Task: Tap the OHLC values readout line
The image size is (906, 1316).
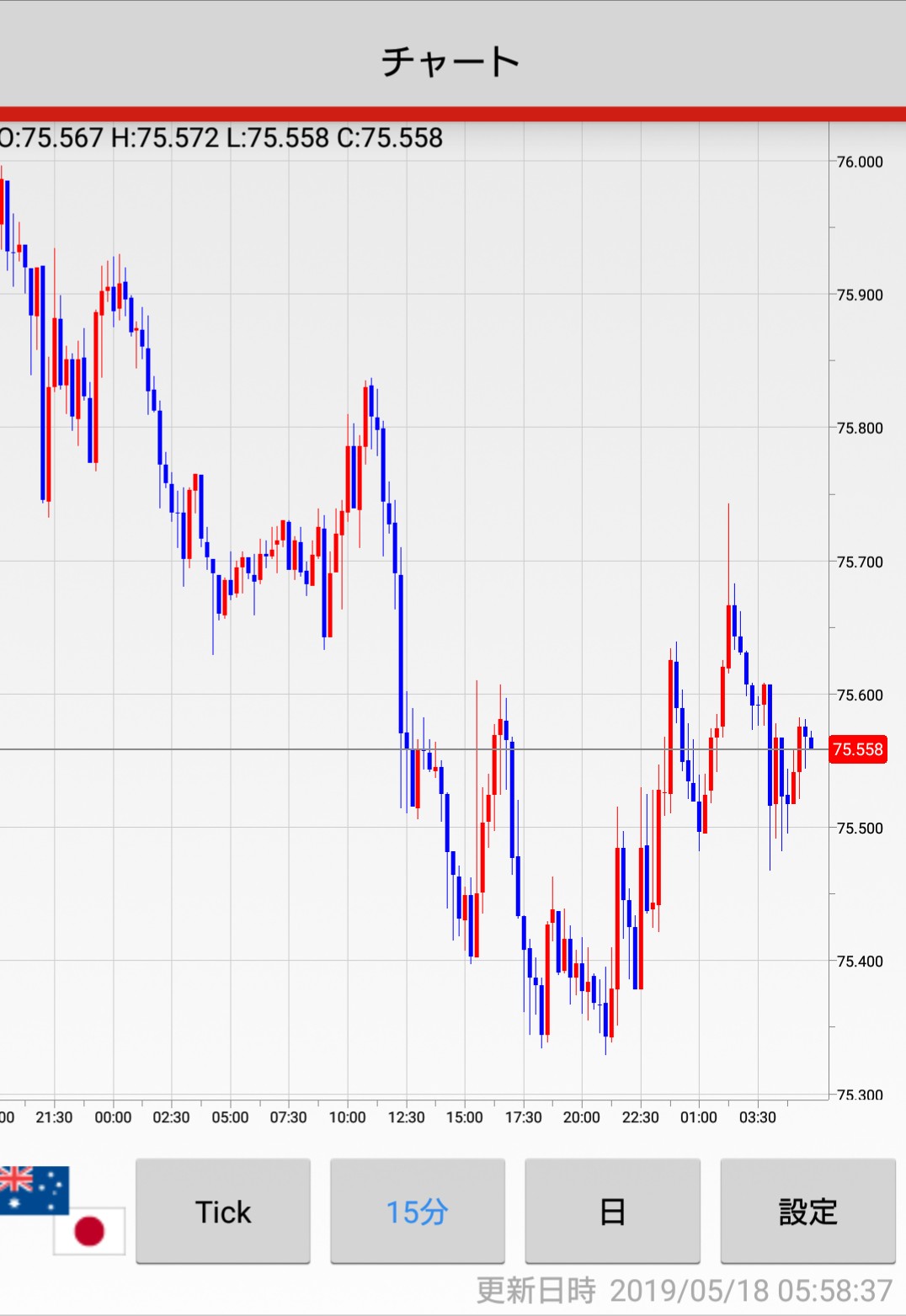Action: pyautogui.click(x=221, y=137)
